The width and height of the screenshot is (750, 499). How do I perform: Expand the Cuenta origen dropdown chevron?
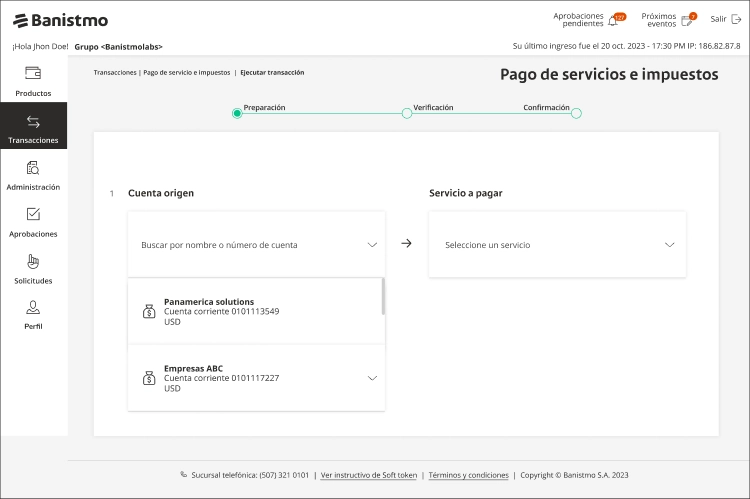point(372,245)
